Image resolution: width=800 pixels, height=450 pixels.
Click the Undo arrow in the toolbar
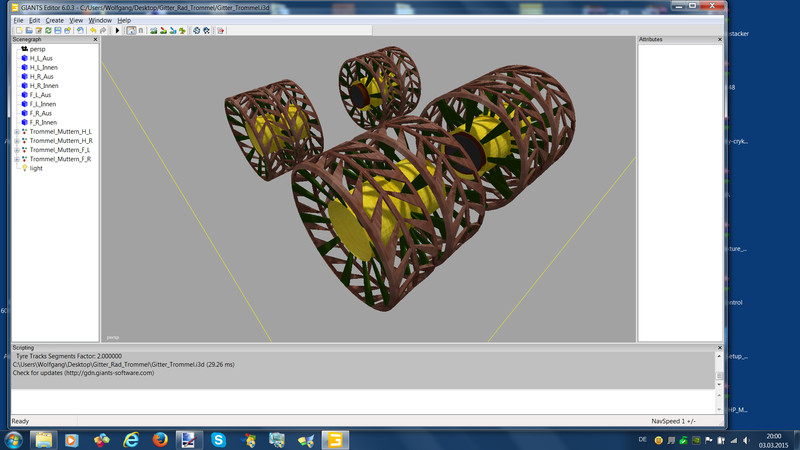click(x=92, y=31)
